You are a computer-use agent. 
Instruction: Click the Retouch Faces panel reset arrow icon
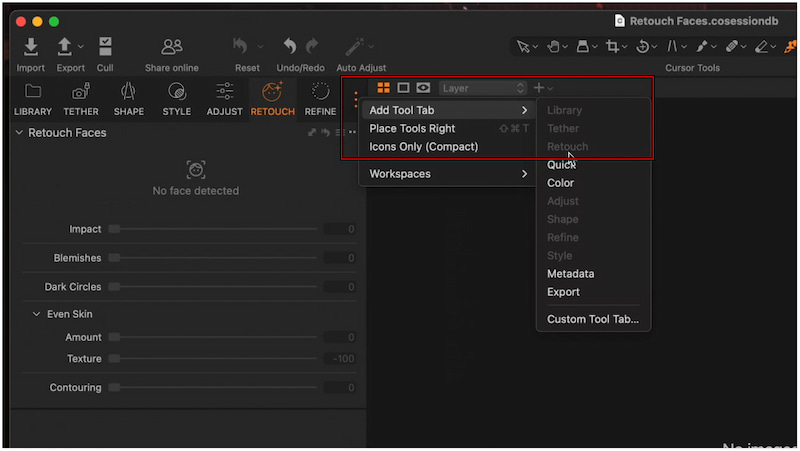coord(326,133)
